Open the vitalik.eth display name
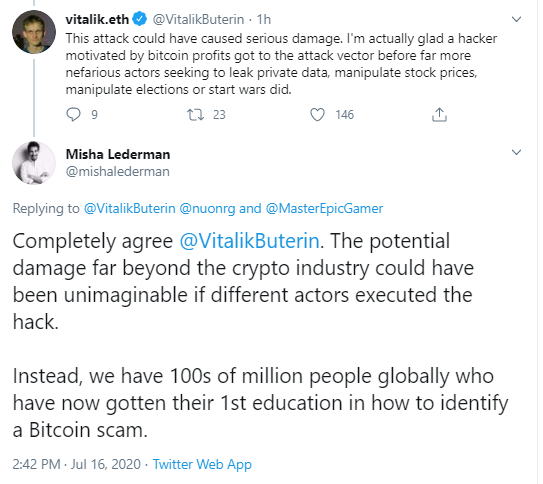The width and height of the screenshot is (543, 484). click(x=97, y=19)
